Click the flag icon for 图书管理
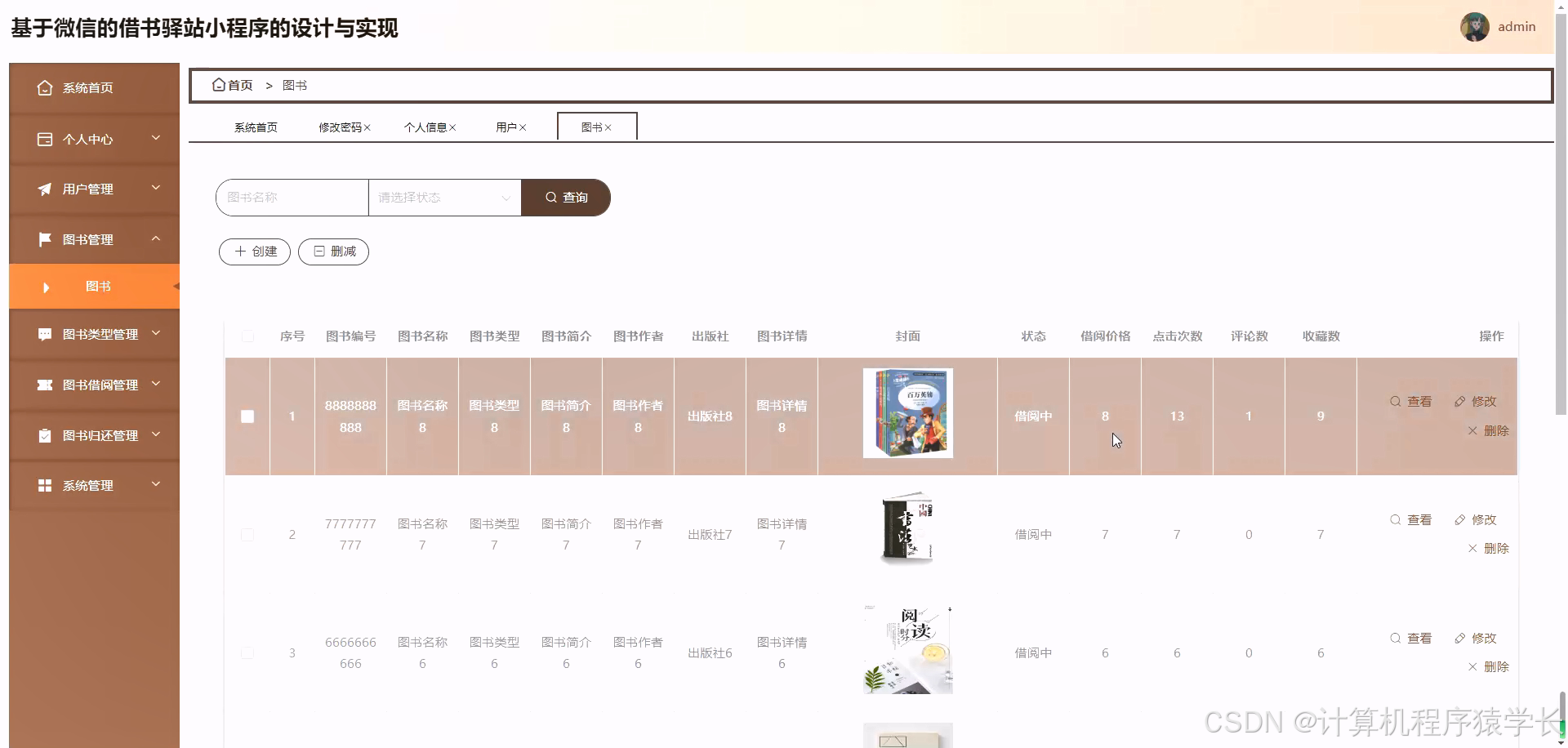The width and height of the screenshot is (1568, 748). 45,239
